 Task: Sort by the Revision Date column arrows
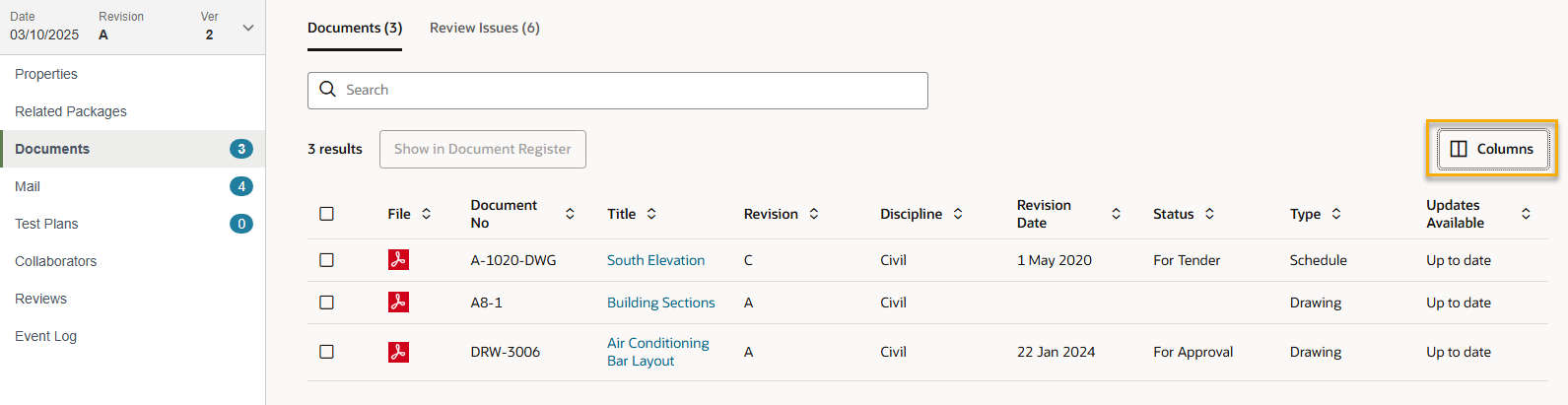pyautogui.click(x=1116, y=214)
